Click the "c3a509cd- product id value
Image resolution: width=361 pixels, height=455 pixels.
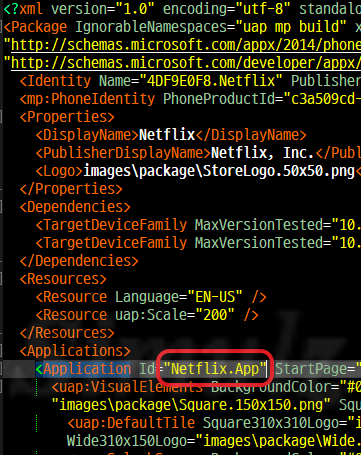click(x=322, y=99)
